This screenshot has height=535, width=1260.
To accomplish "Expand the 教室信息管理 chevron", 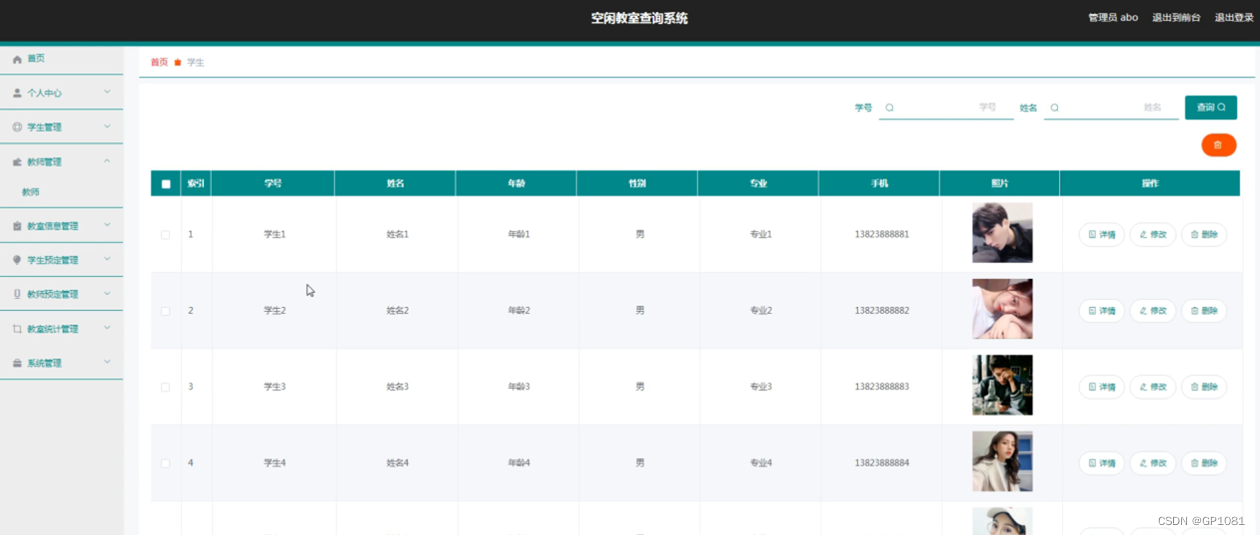I will point(107,225).
